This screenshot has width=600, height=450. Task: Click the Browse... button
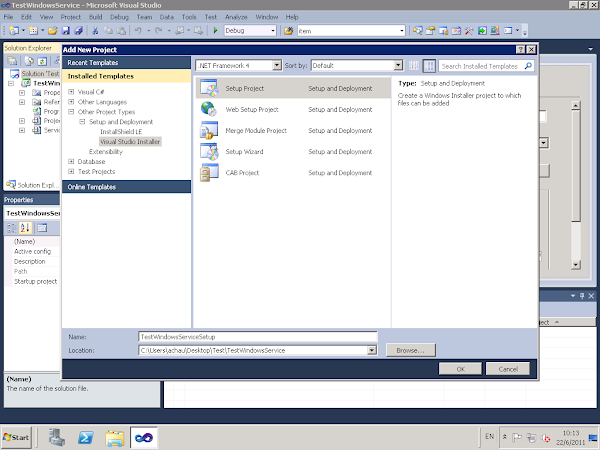pos(411,350)
